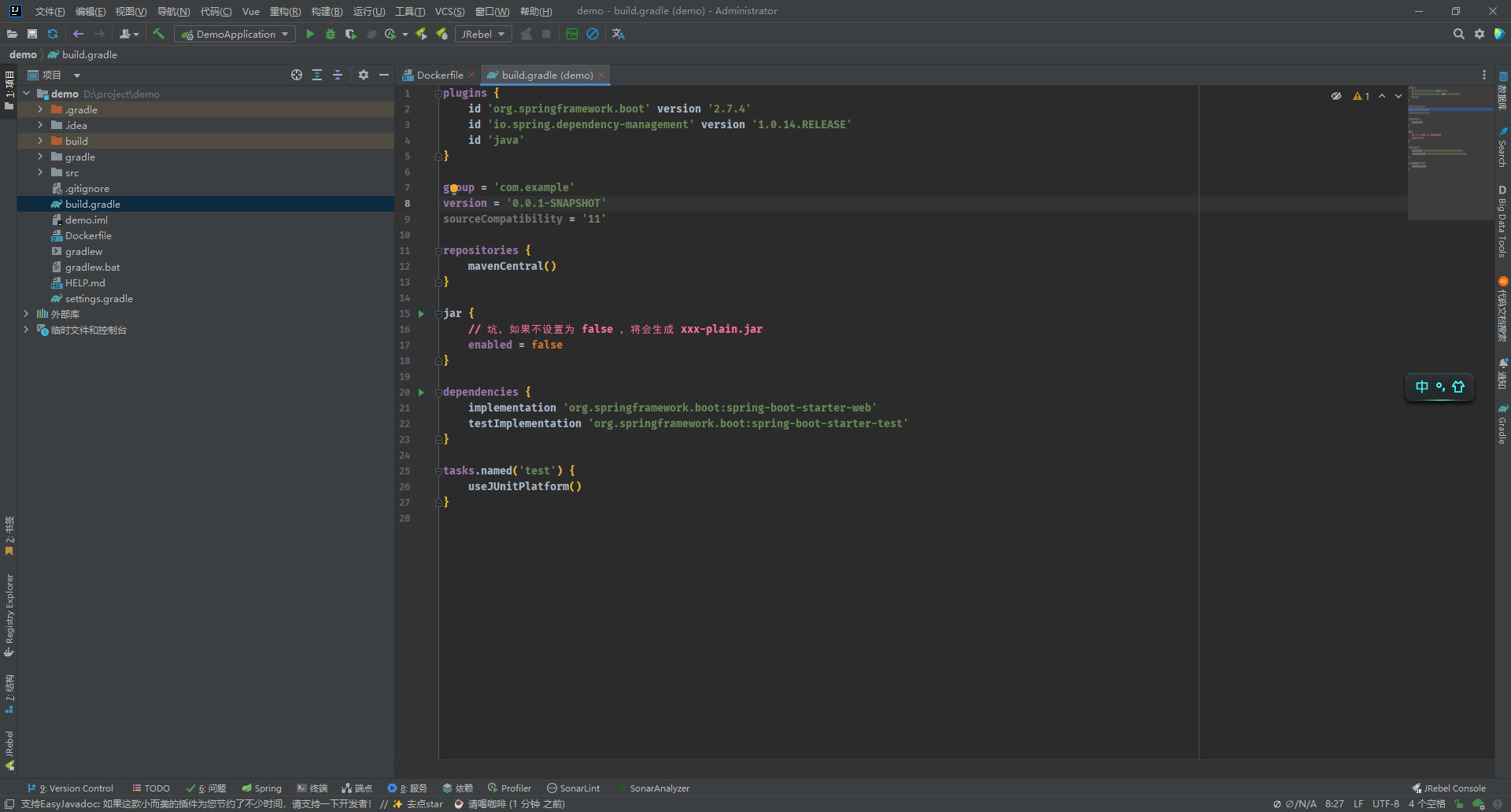
Task: Collapse the demo project root node
Action: pyautogui.click(x=27, y=94)
